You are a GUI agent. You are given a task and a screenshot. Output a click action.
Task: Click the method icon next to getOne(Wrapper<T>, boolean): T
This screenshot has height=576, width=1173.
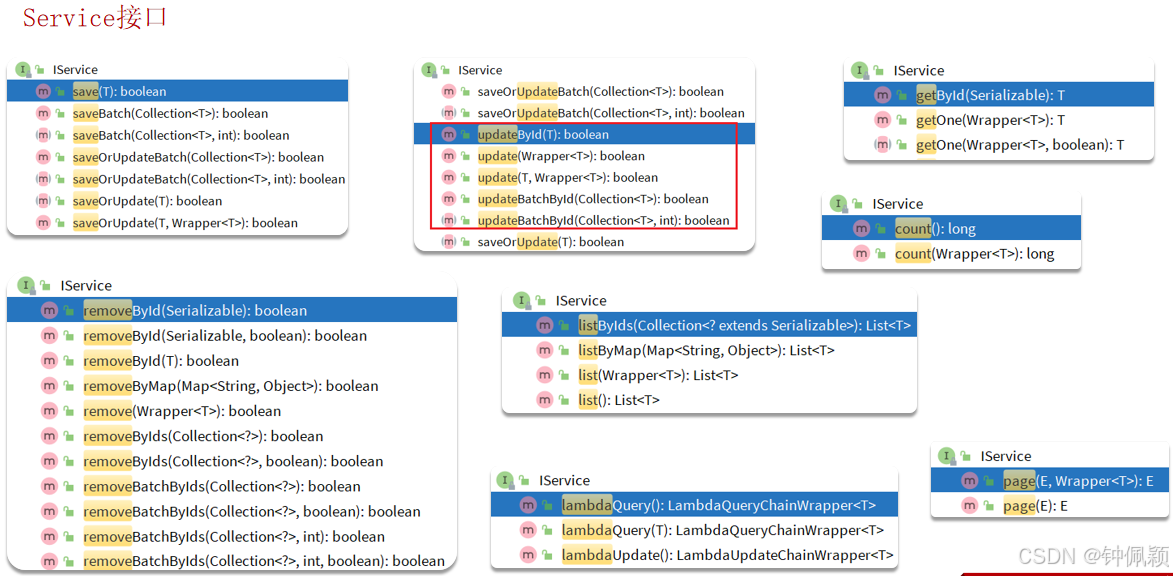pos(883,144)
